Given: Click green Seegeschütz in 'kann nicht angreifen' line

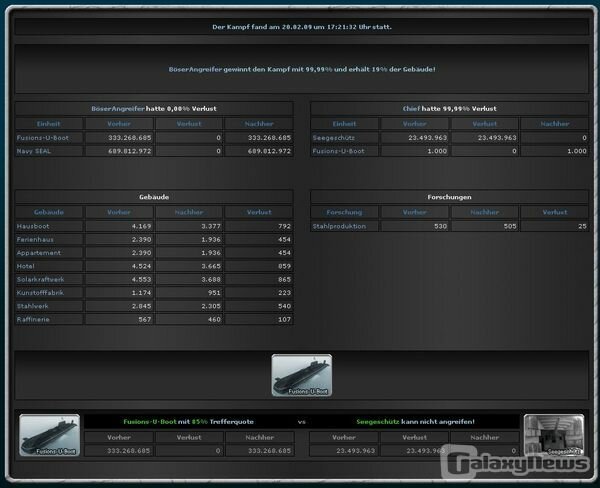Looking at the screenshot, I should click(378, 422).
